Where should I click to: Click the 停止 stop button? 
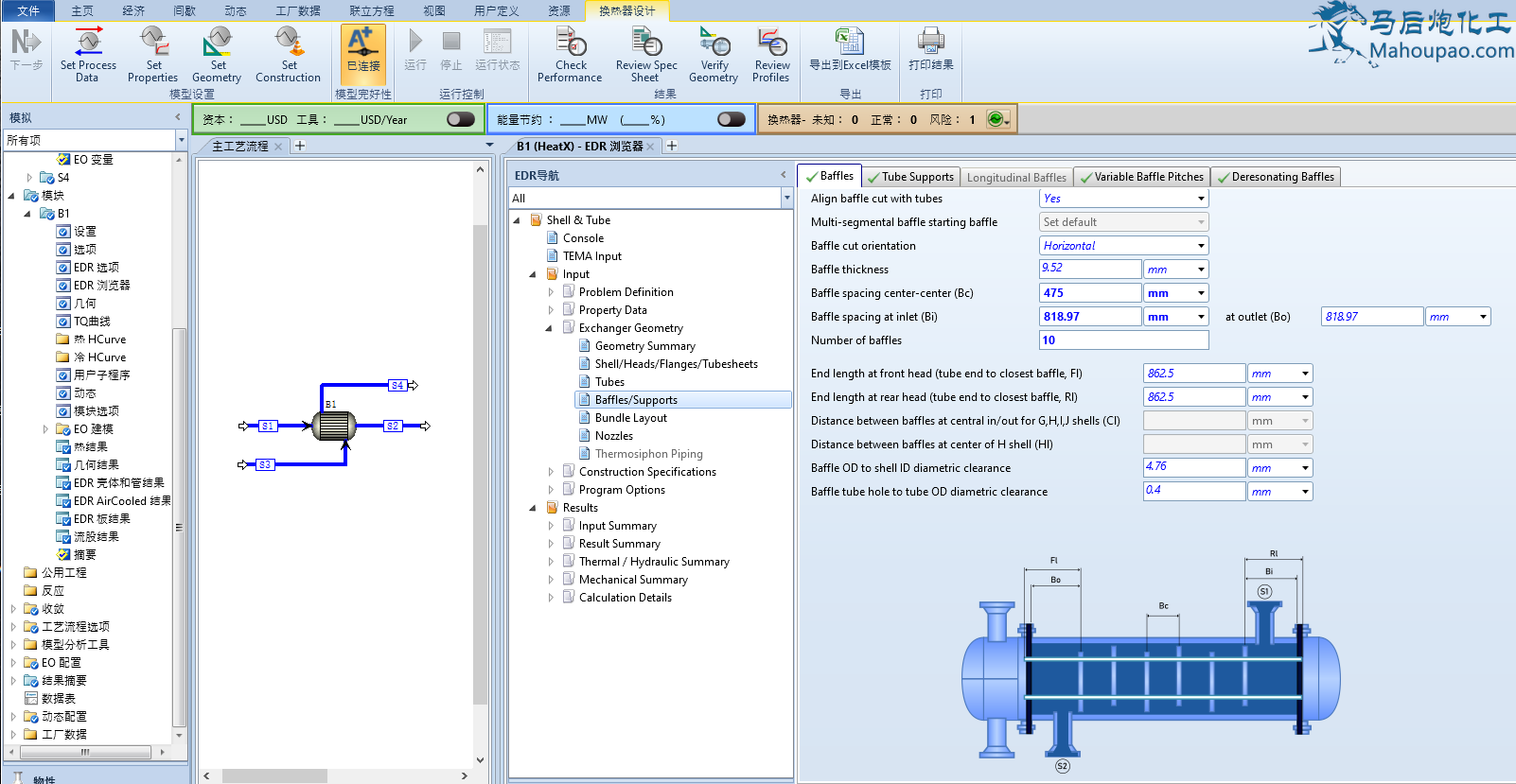click(451, 49)
